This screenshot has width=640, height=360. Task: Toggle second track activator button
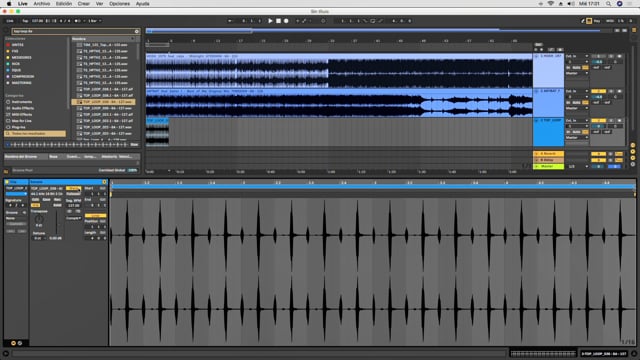pyautogui.click(x=598, y=91)
